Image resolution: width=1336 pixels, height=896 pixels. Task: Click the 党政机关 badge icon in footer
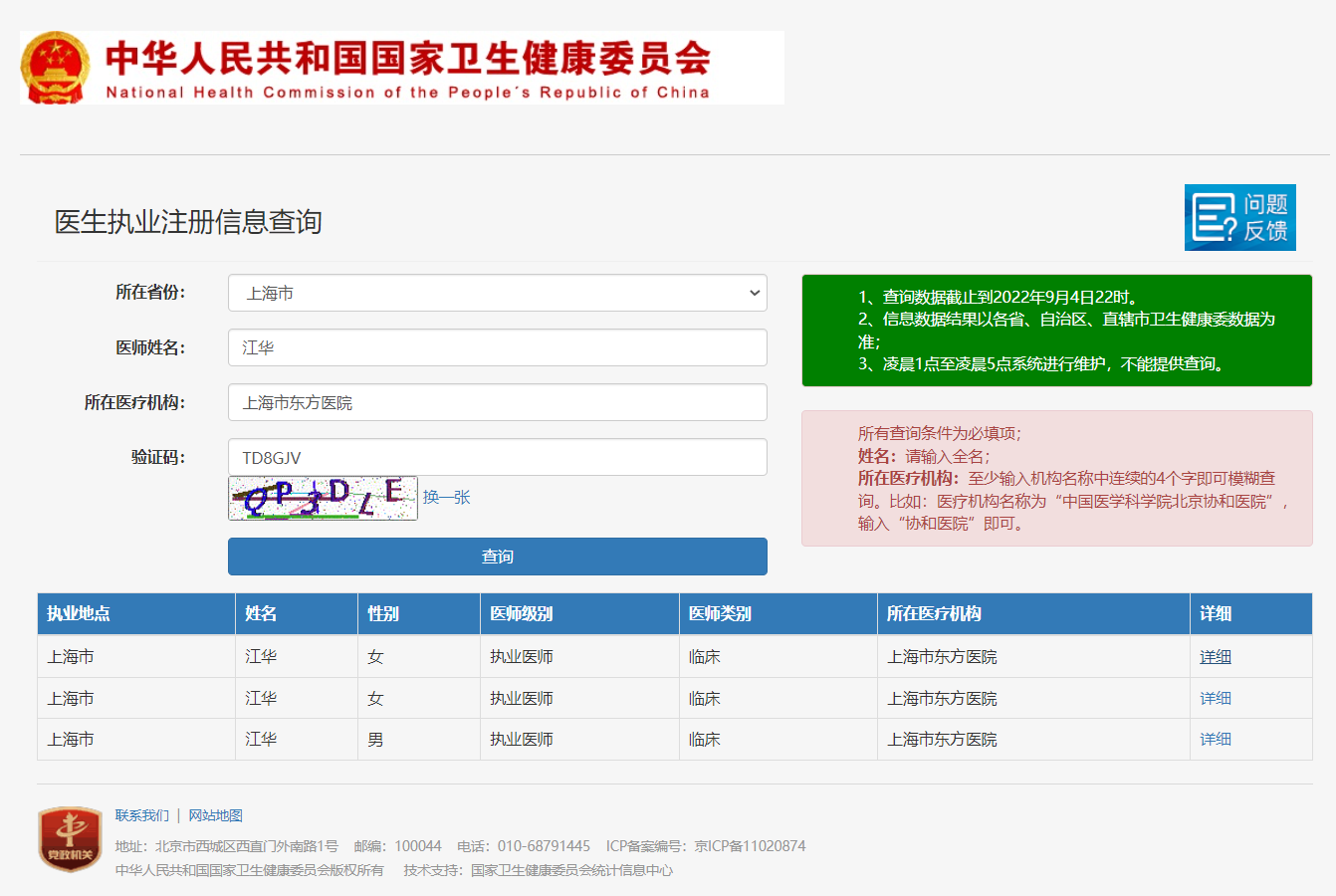[x=70, y=839]
